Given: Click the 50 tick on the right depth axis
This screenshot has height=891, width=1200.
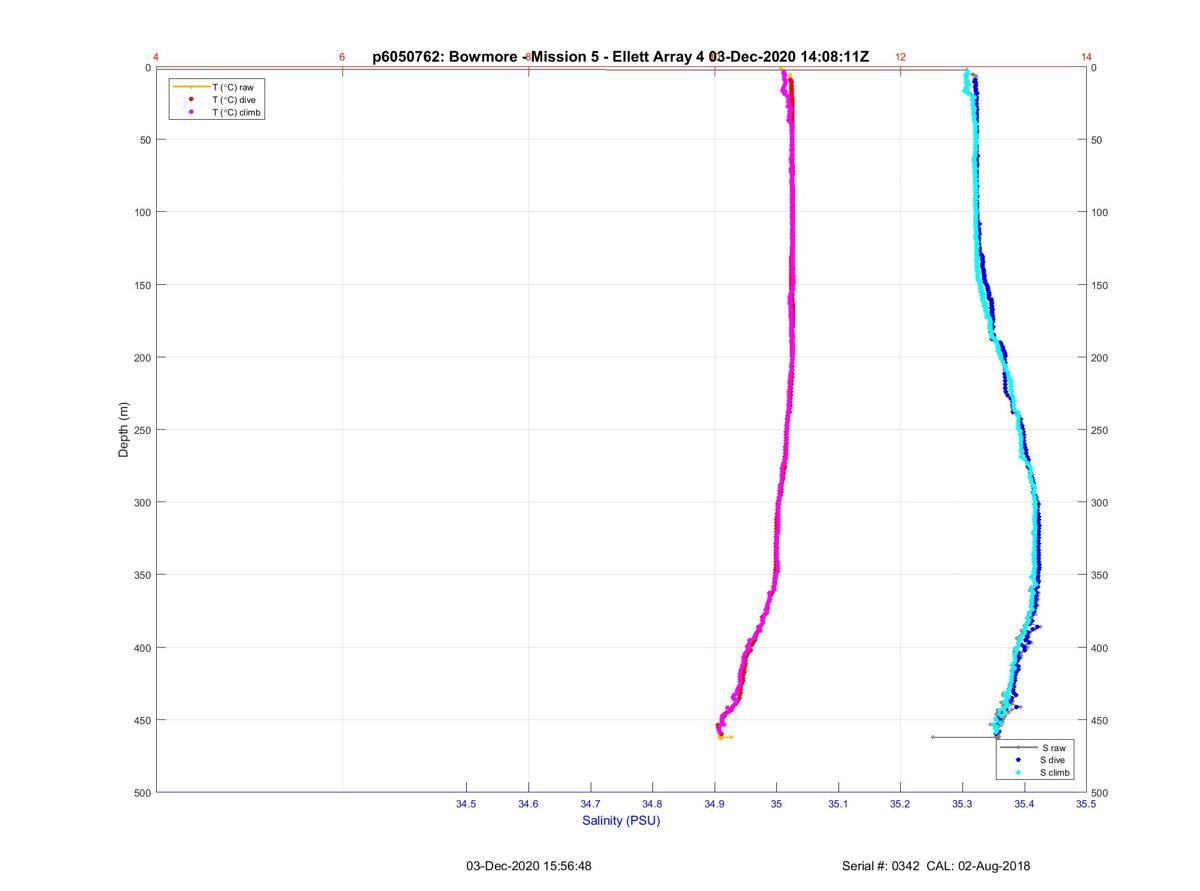Looking at the screenshot, I should click(1097, 140).
